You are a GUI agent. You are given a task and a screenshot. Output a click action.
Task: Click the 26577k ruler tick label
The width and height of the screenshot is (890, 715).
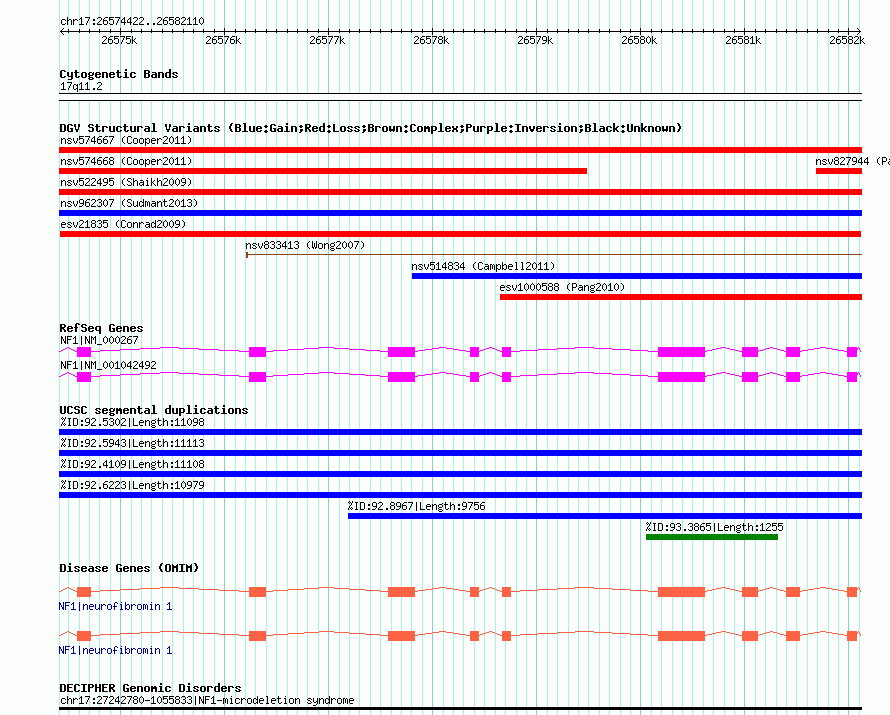tap(327, 40)
